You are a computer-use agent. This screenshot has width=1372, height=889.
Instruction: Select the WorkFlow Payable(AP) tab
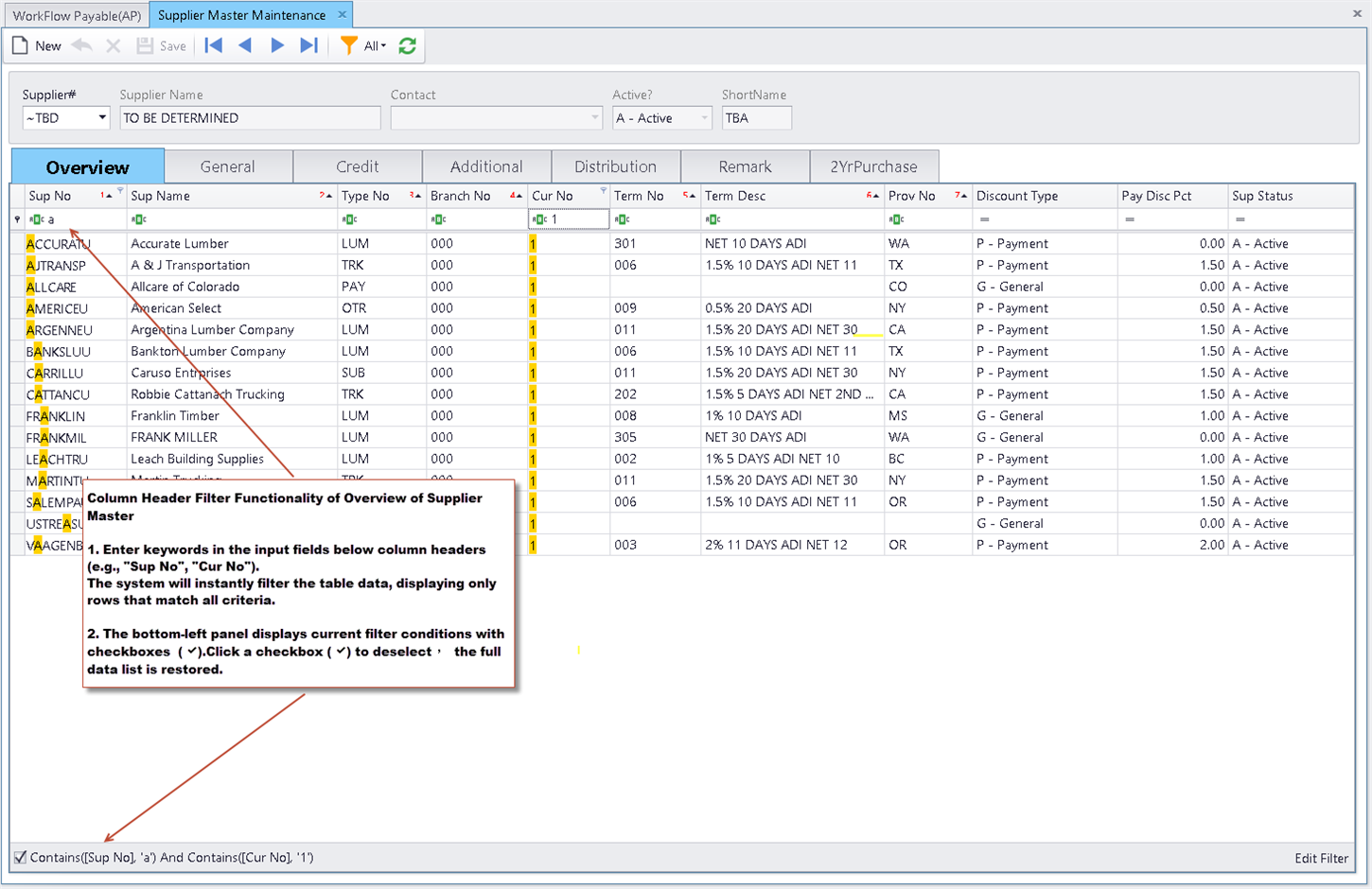77,15
